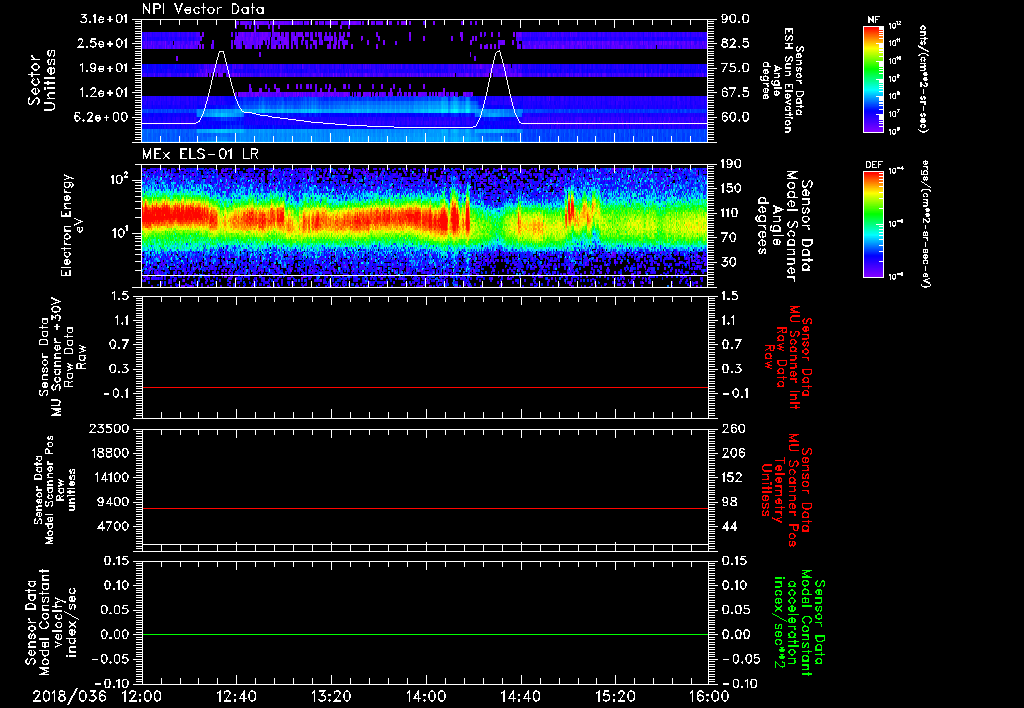Click the '44' telemetry axis tick
Screen dimensions: 1024x708
coord(729,526)
